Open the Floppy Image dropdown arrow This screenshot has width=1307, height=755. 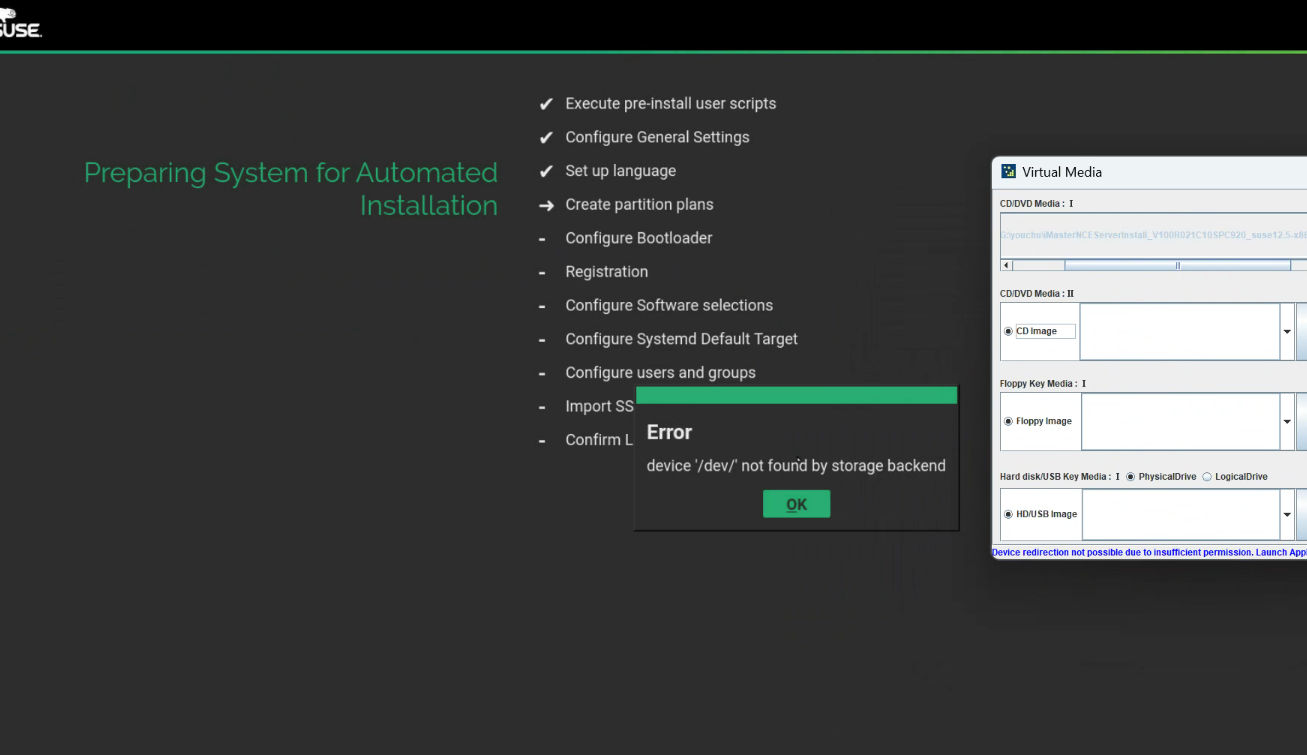click(x=1287, y=422)
